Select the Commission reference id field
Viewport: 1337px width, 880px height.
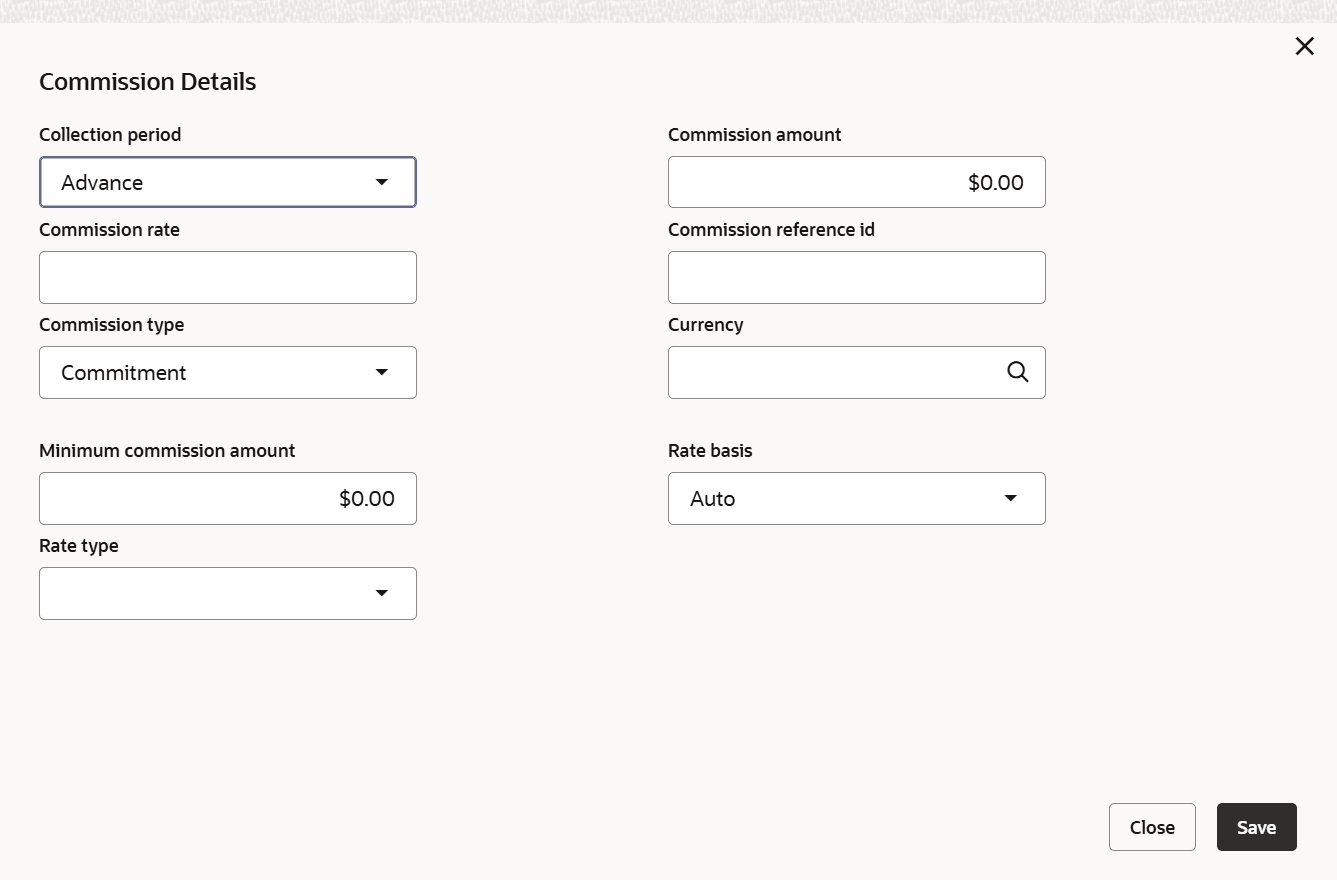[x=856, y=277]
